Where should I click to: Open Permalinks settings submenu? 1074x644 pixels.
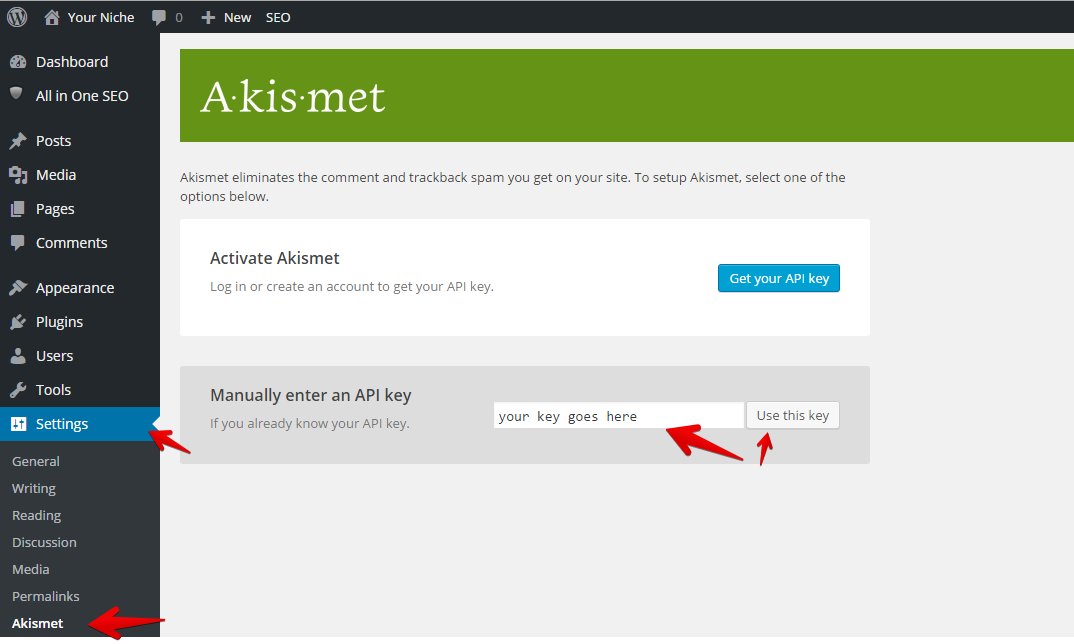[45, 596]
